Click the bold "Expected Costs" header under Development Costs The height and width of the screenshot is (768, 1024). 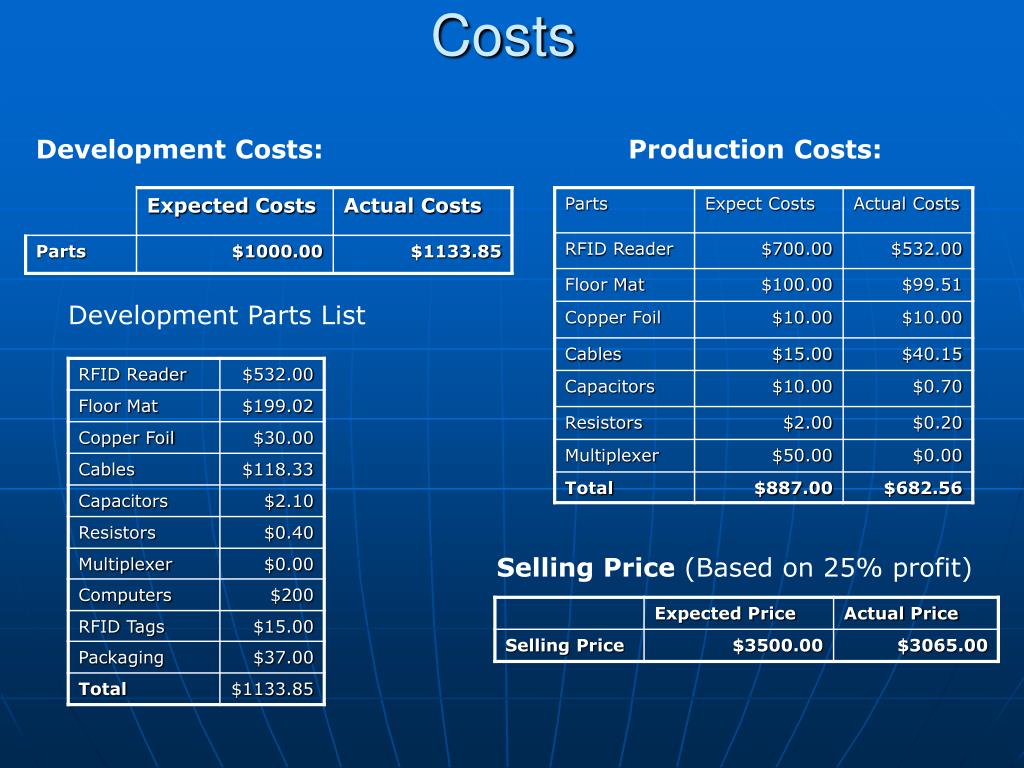(231, 206)
